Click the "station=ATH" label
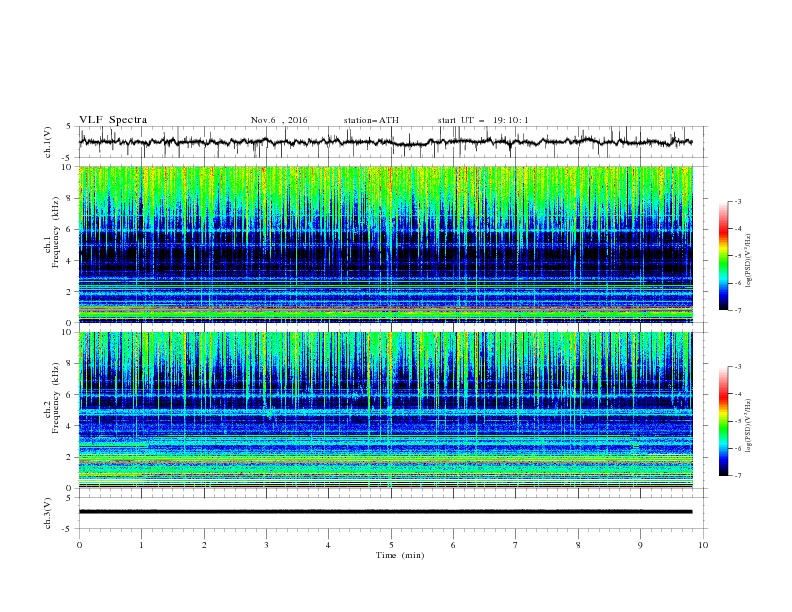Image resolution: width=792 pixels, height=612 pixels. [x=371, y=120]
